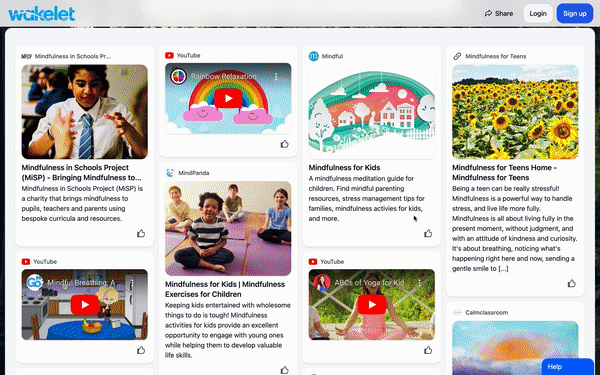The image size is (600, 375).
Task: Open the Calmclassroom sunset painting thumbnail
Action: [515, 348]
